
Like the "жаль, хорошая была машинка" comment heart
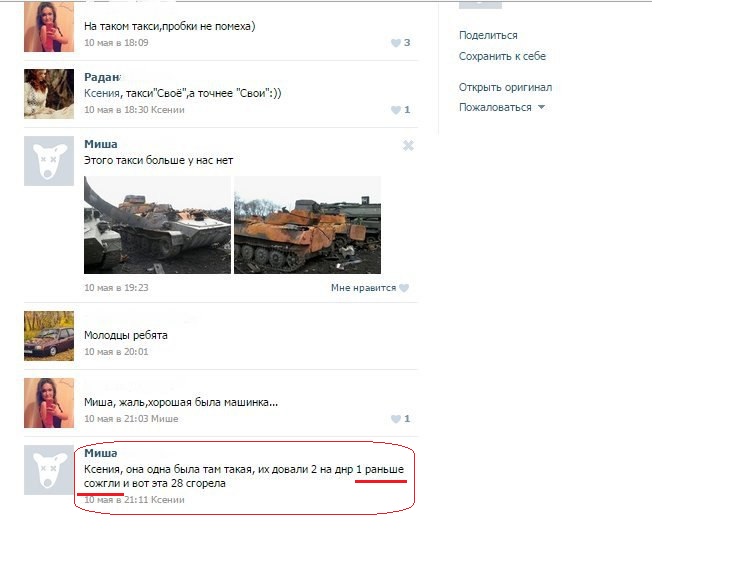pyautogui.click(x=396, y=419)
